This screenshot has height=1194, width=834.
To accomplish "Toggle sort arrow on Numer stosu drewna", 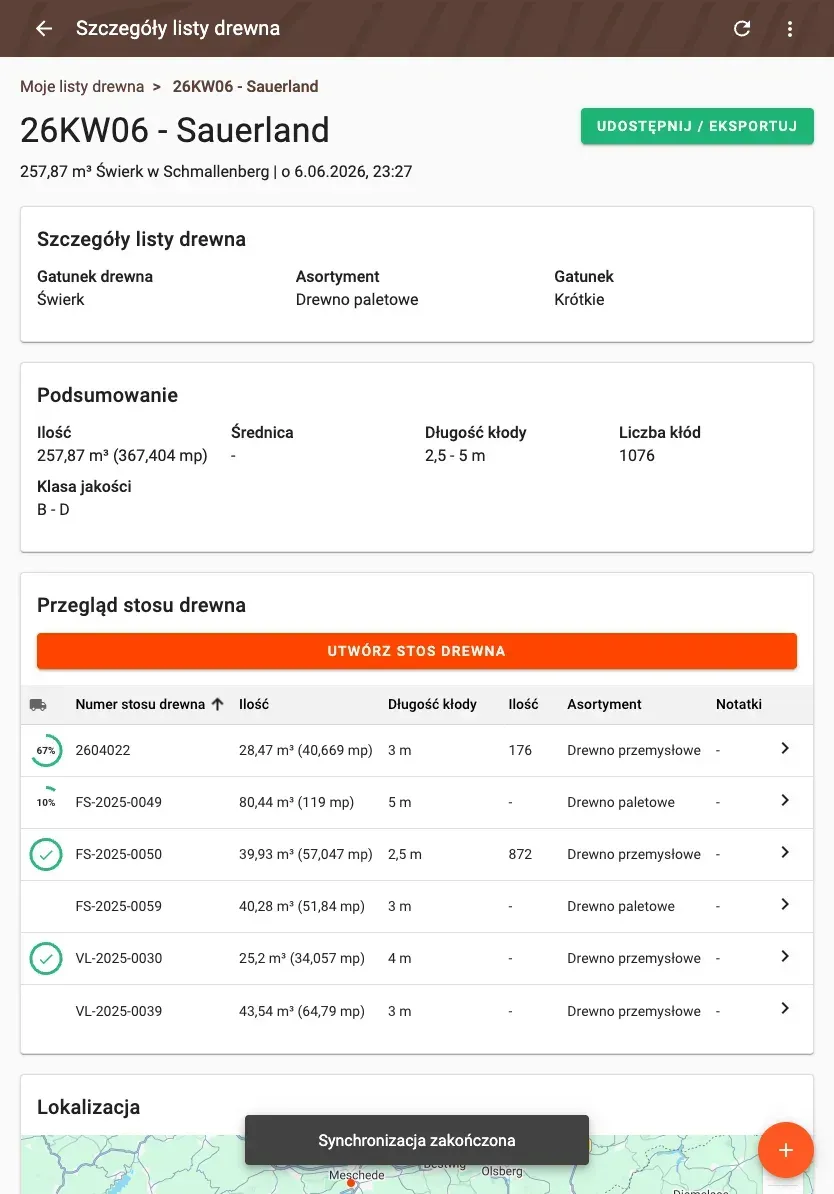I will coord(218,704).
